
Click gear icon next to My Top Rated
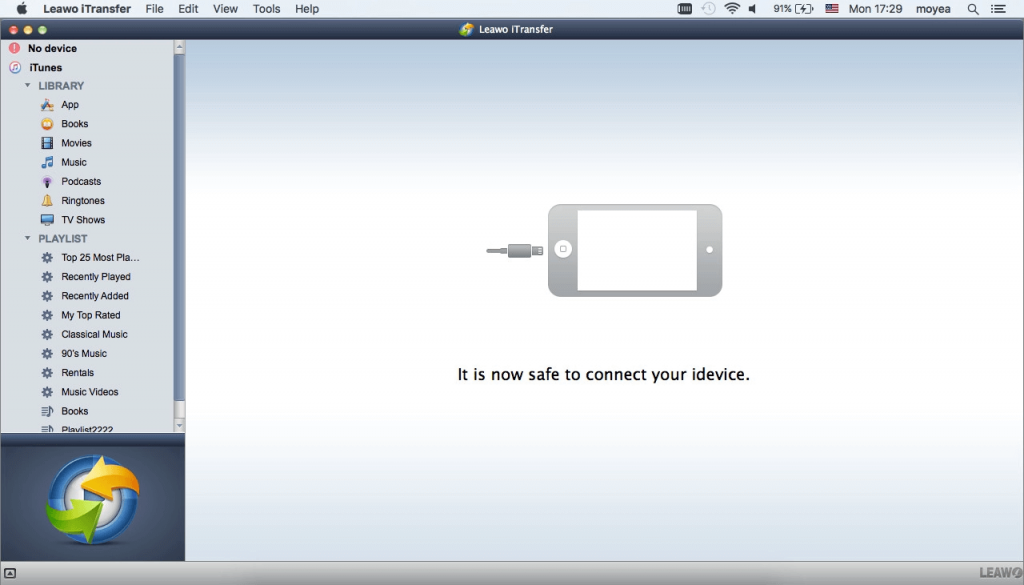point(47,315)
